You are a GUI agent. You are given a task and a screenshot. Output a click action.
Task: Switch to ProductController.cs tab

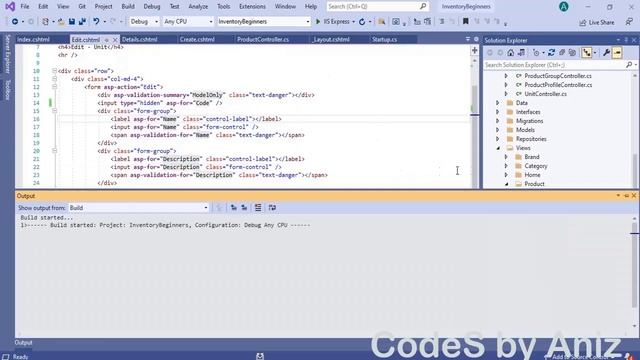click(263, 40)
